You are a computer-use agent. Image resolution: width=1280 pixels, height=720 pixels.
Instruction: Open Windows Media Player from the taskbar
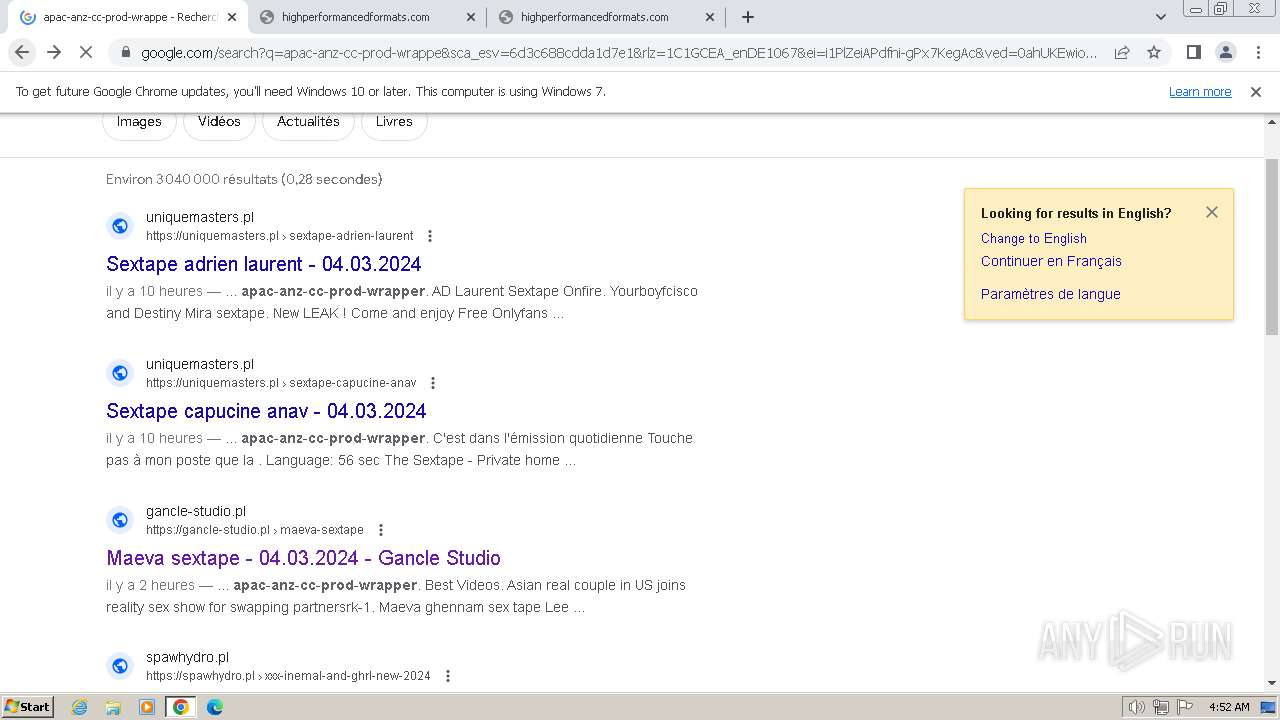click(x=147, y=707)
